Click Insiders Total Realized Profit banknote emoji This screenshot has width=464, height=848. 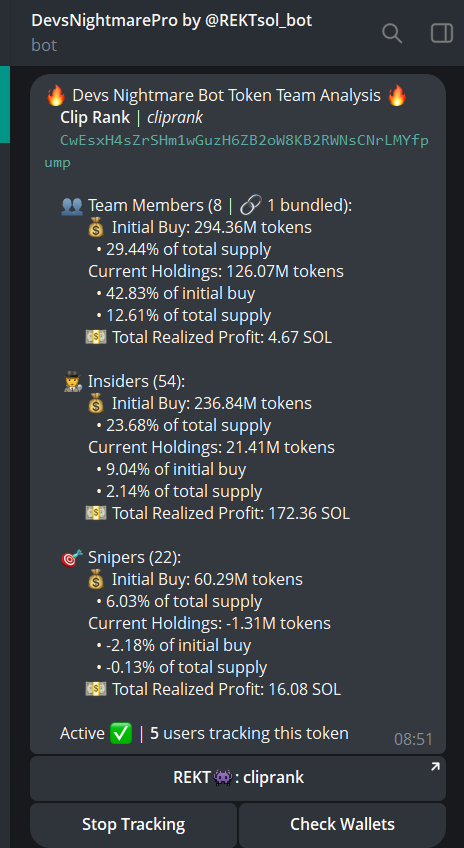pyautogui.click(x=96, y=513)
